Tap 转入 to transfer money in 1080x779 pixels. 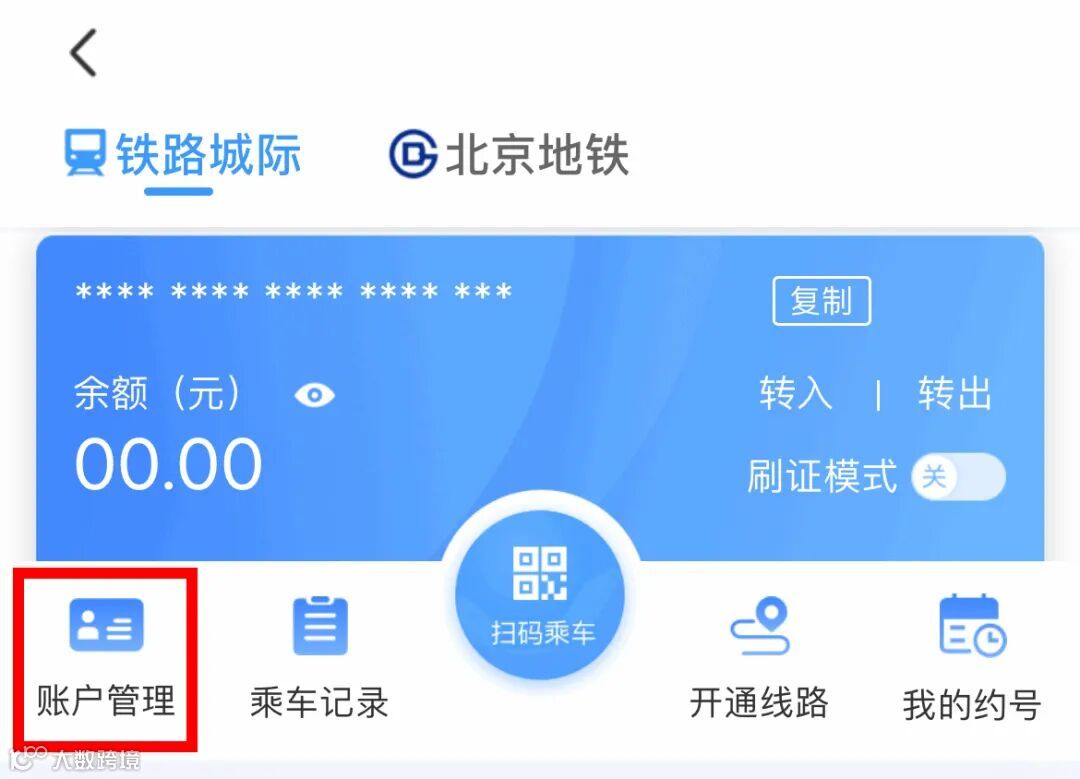(x=796, y=393)
